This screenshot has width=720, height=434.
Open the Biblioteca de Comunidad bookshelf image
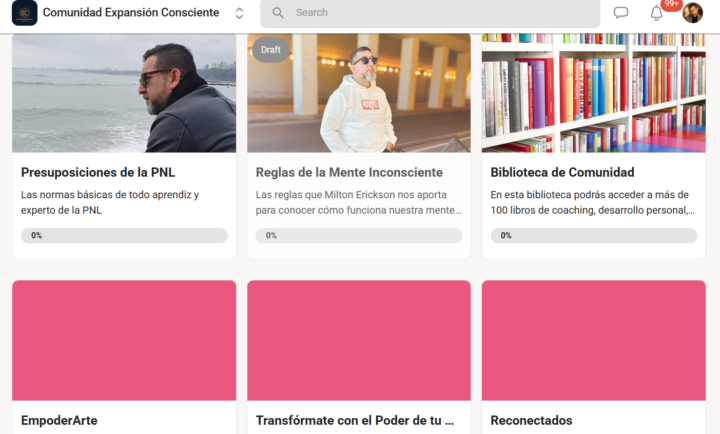coord(593,93)
